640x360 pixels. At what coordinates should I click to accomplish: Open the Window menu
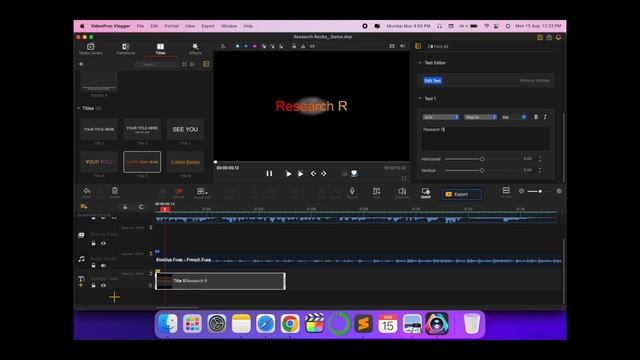tap(229, 26)
